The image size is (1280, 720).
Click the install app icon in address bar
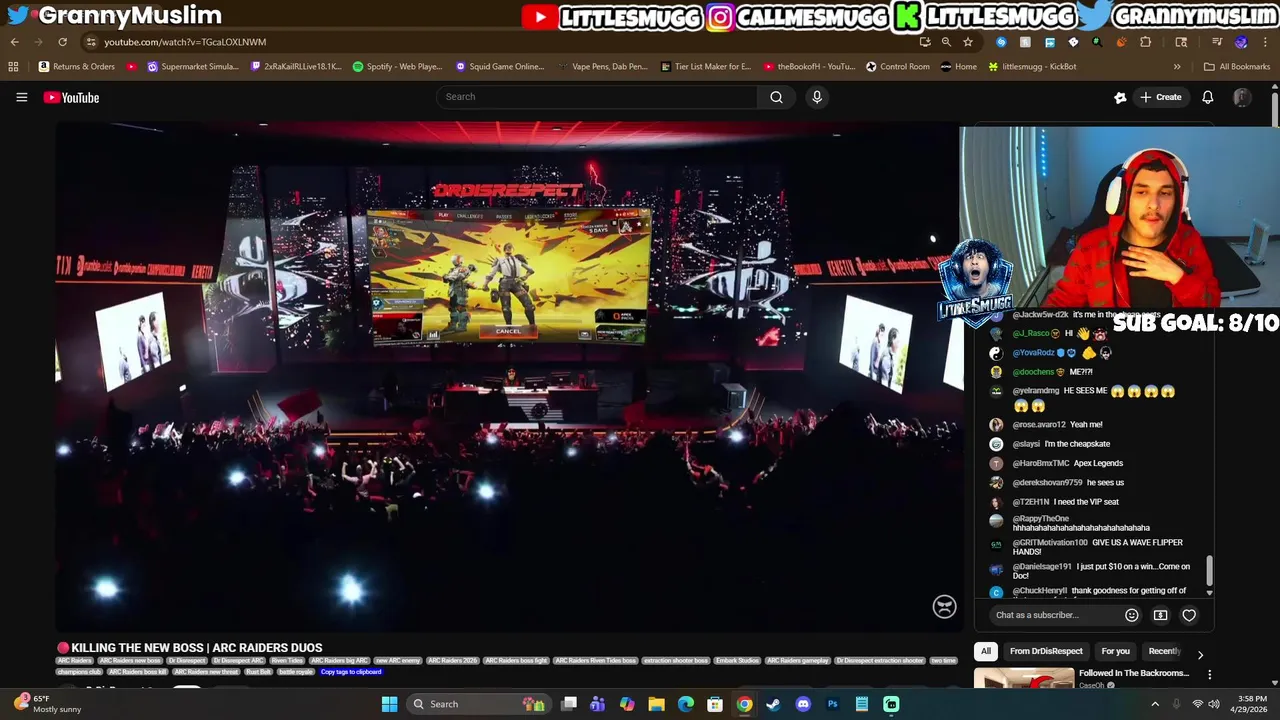pos(925,42)
